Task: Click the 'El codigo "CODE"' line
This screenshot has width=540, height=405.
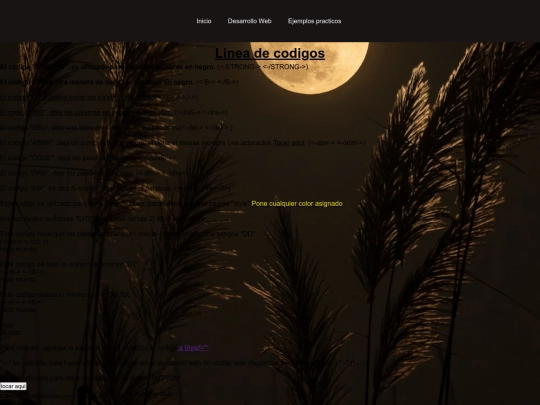Action: [x=87, y=158]
